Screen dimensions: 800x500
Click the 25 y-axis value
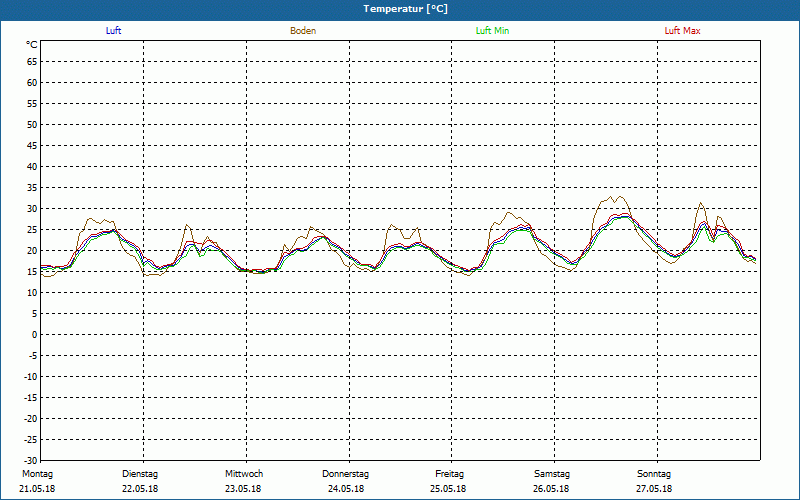[x=32, y=230]
